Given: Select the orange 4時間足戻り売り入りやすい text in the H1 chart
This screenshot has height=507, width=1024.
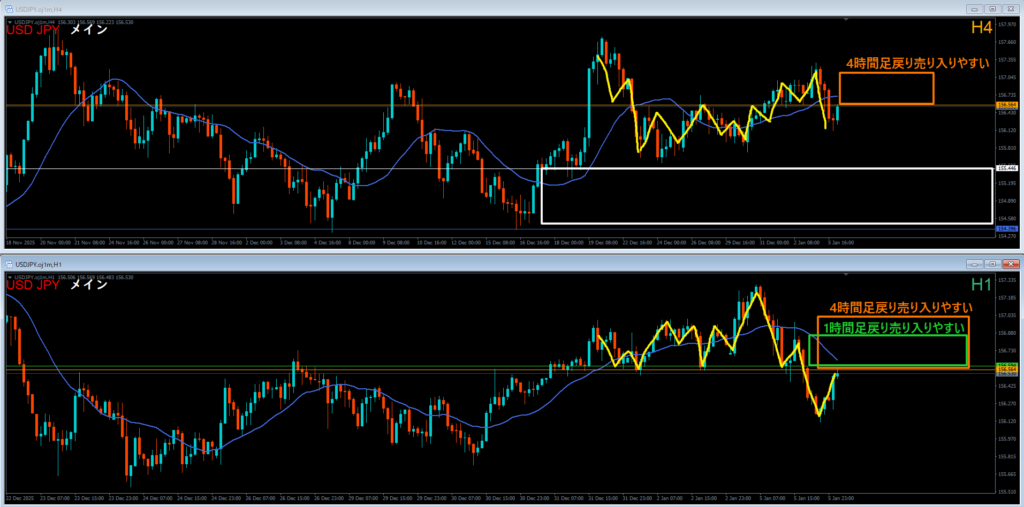Looking at the screenshot, I should click(x=901, y=307).
